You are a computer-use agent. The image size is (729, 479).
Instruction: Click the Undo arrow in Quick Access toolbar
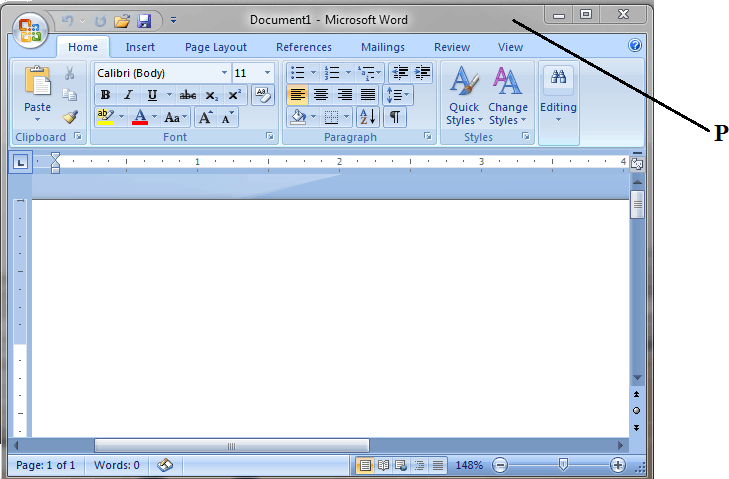pyautogui.click(x=67, y=21)
